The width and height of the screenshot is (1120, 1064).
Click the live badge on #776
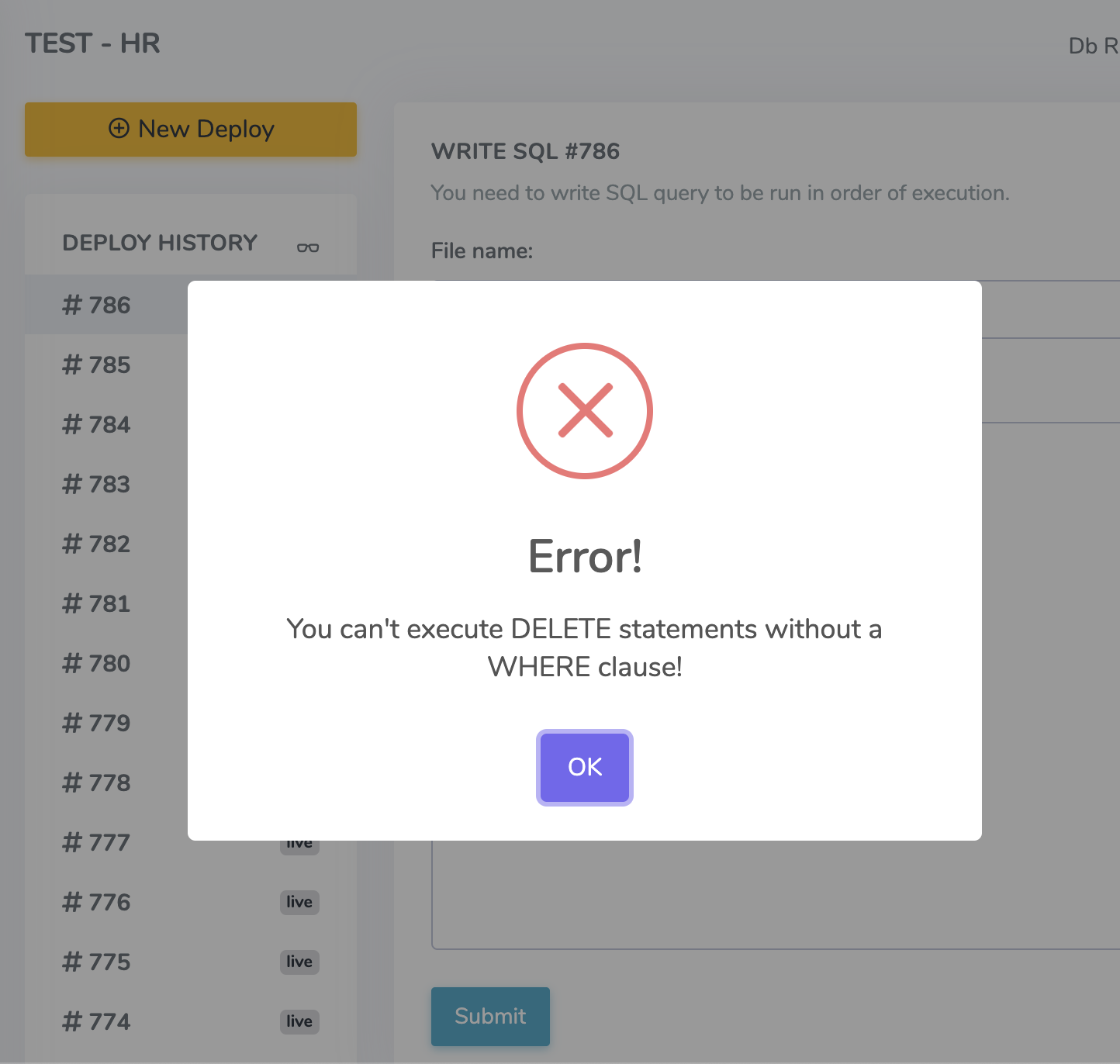[299, 902]
